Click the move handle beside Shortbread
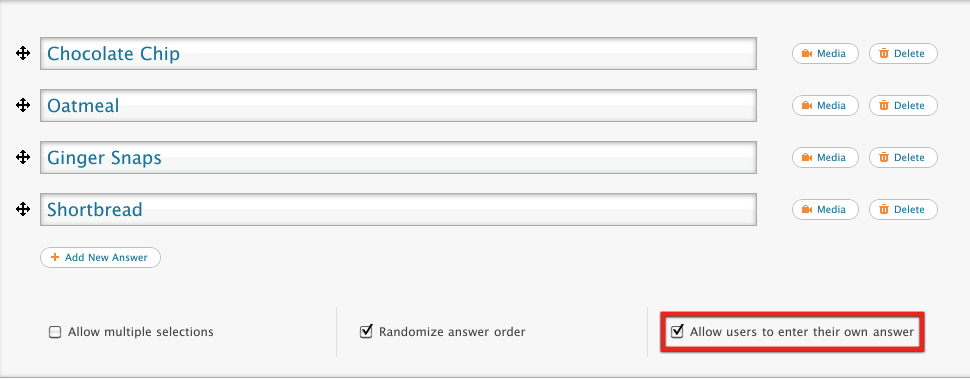The height and width of the screenshot is (379, 970). [x=23, y=210]
